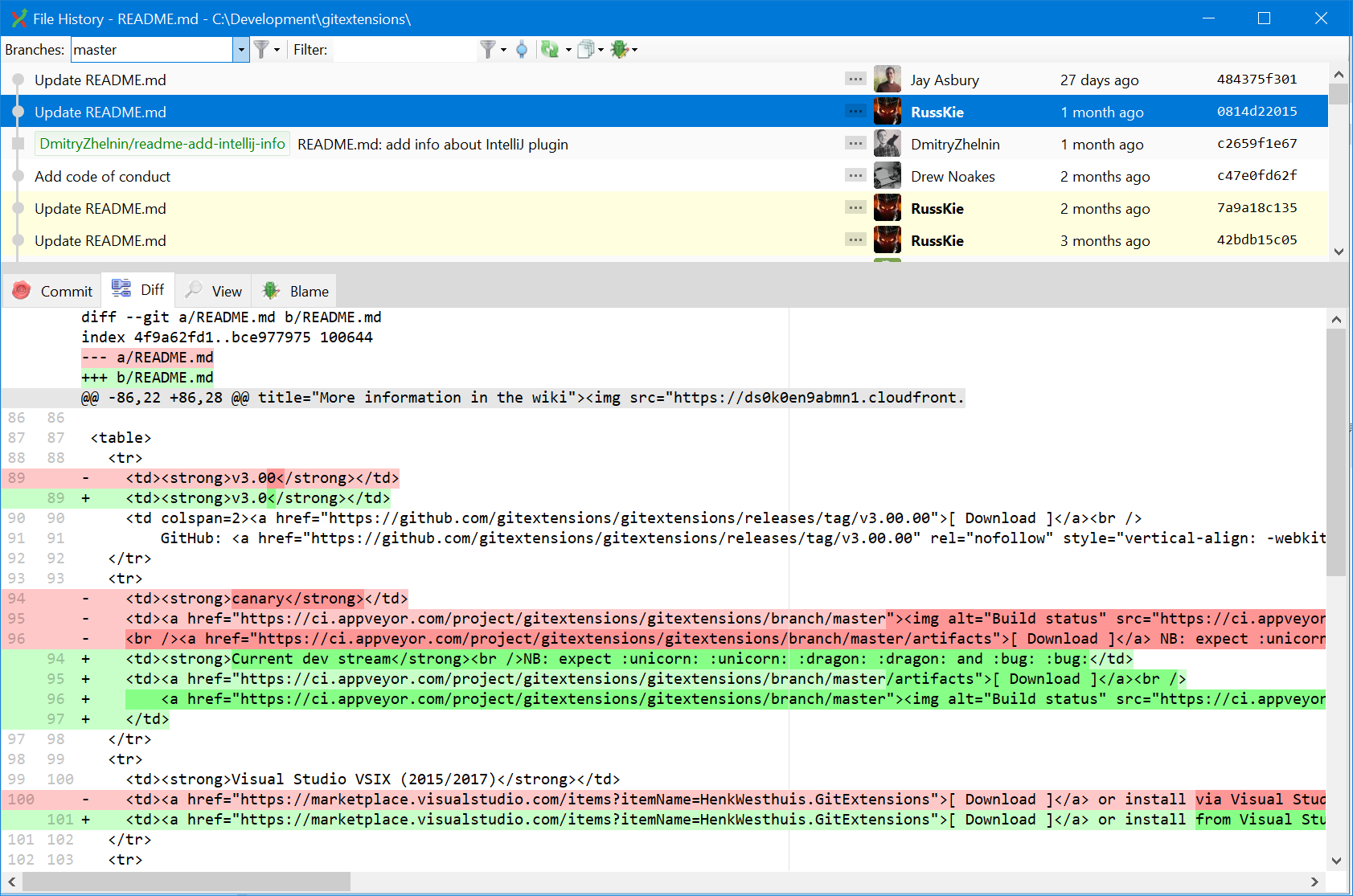Screen dimensions: 1353x896
Task: Open ellipsis menu for Jay Asbury's commit
Action: point(855,79)
